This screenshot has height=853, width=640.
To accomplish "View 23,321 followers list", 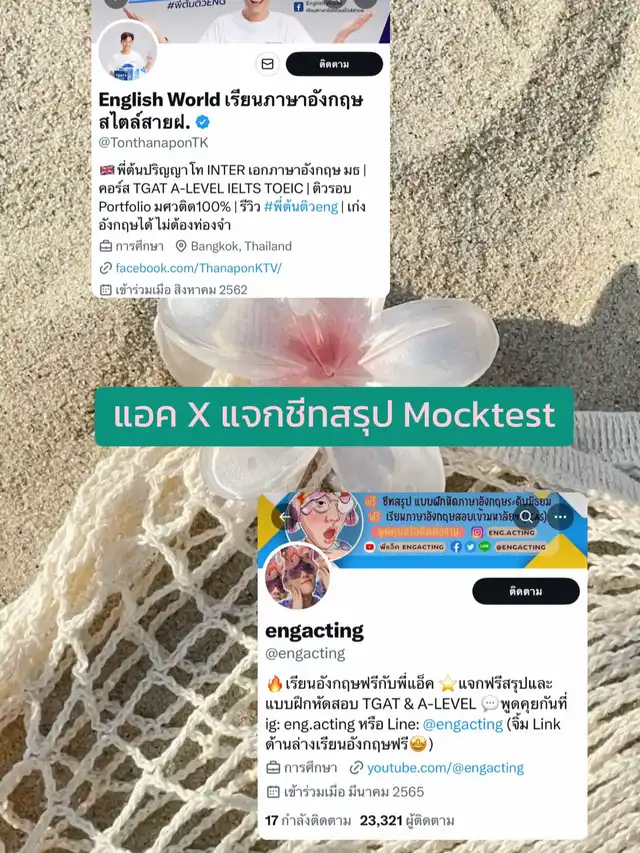I will (x=407, y=820).
